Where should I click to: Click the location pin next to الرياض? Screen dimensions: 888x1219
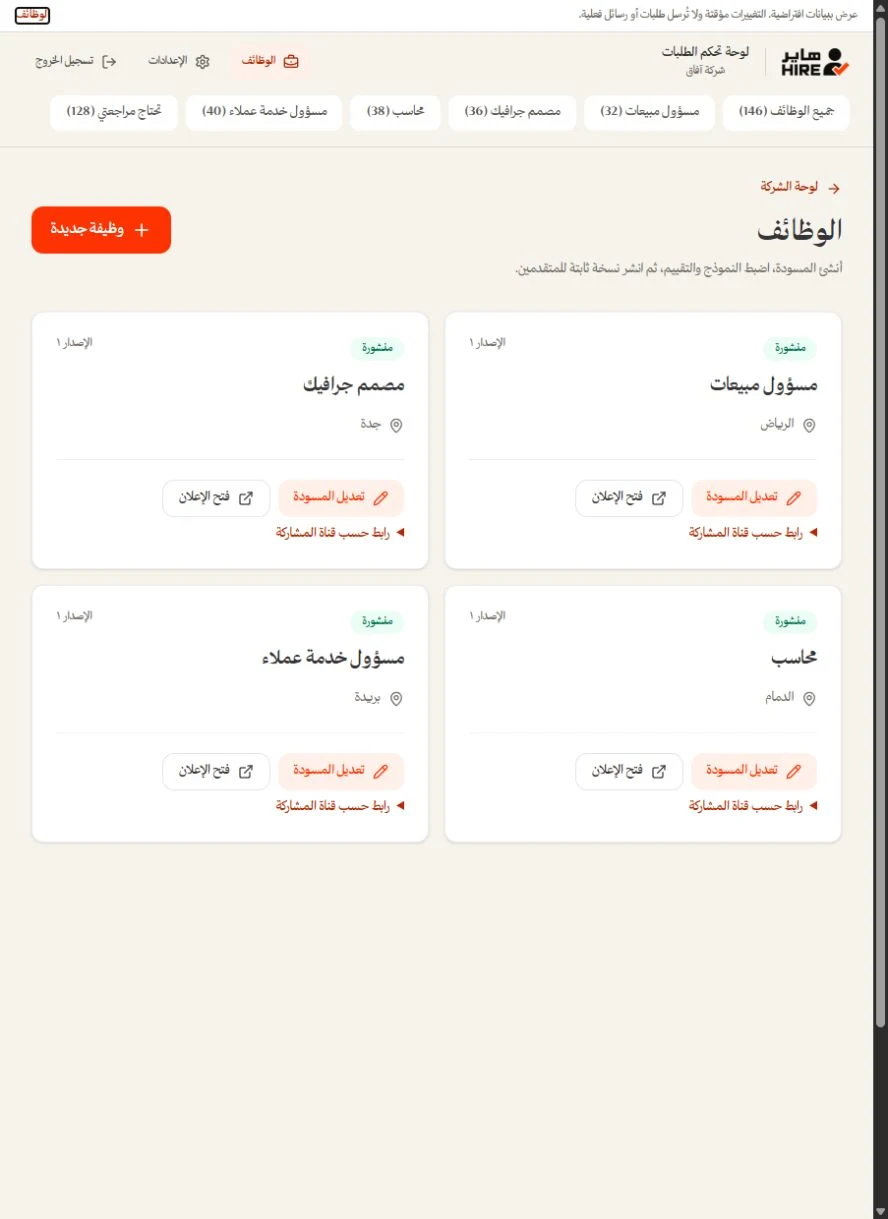click(x=809, y=425)
